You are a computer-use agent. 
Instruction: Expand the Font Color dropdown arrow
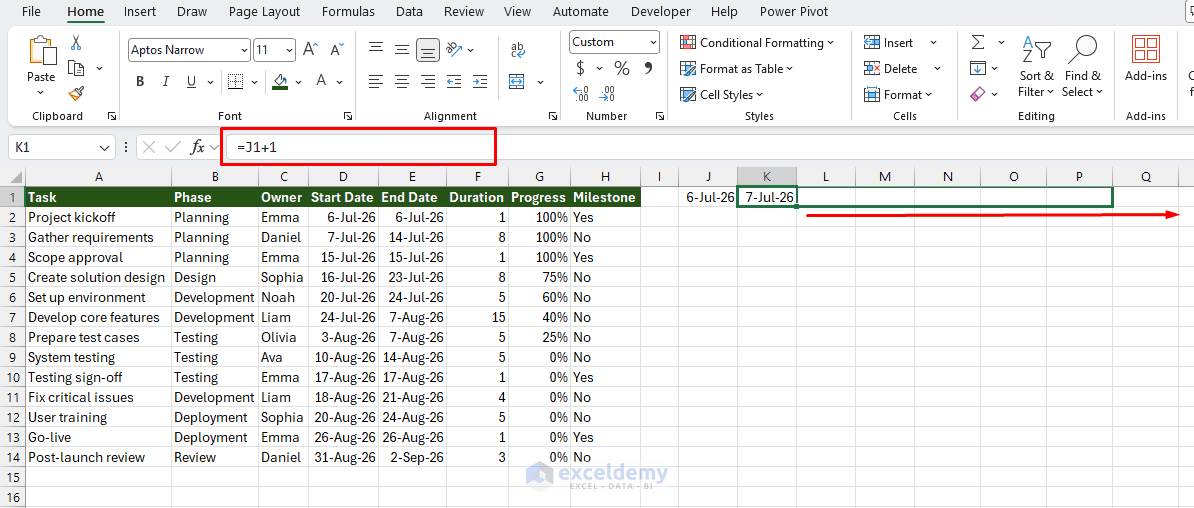coord(342,81)
